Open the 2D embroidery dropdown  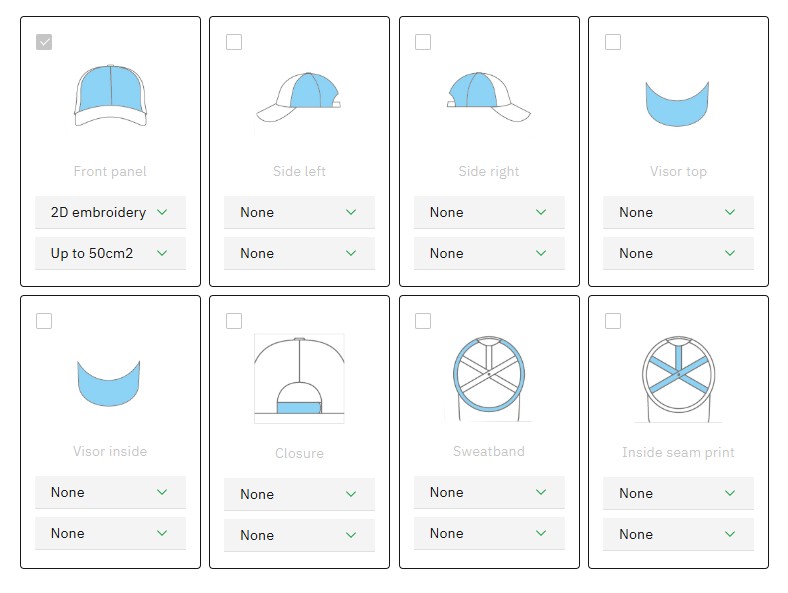110,212
